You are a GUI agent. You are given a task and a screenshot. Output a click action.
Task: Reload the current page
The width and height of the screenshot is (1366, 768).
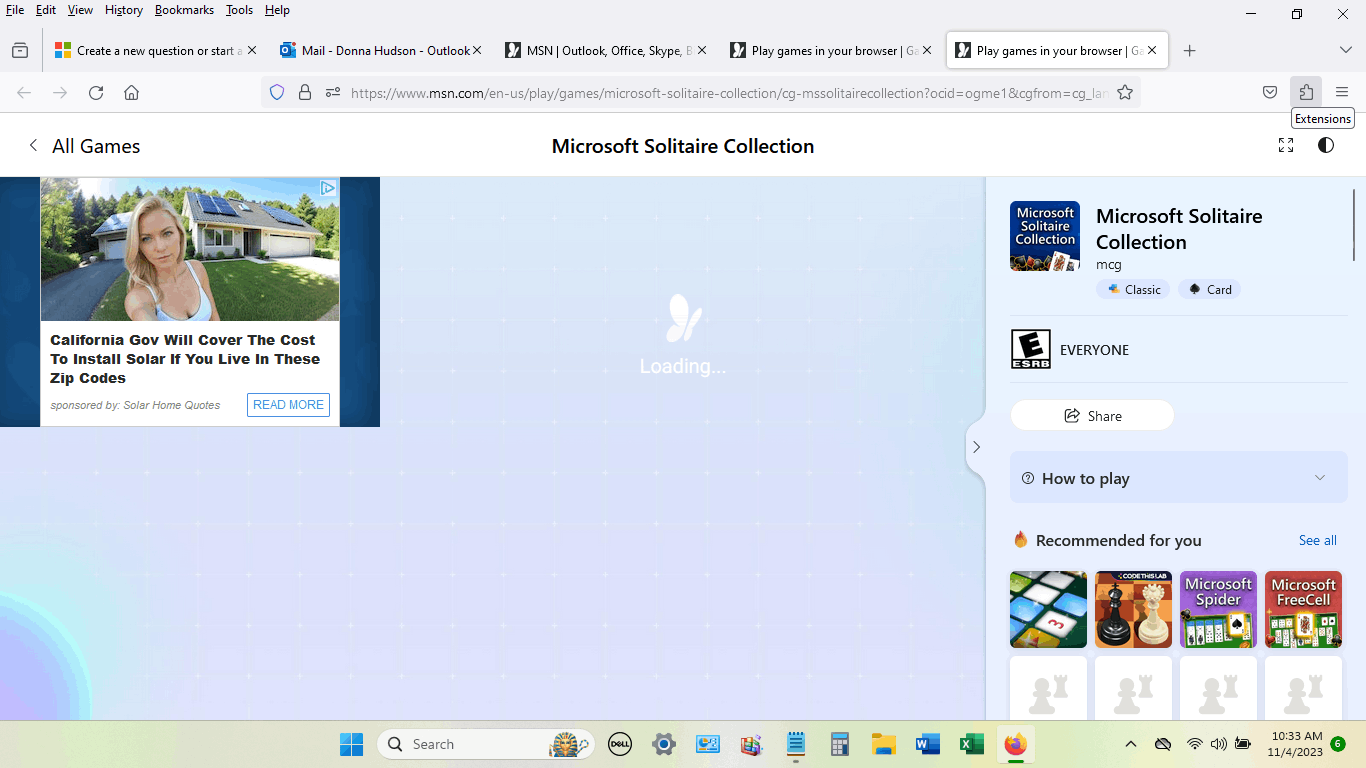click(x=95, y=92)
